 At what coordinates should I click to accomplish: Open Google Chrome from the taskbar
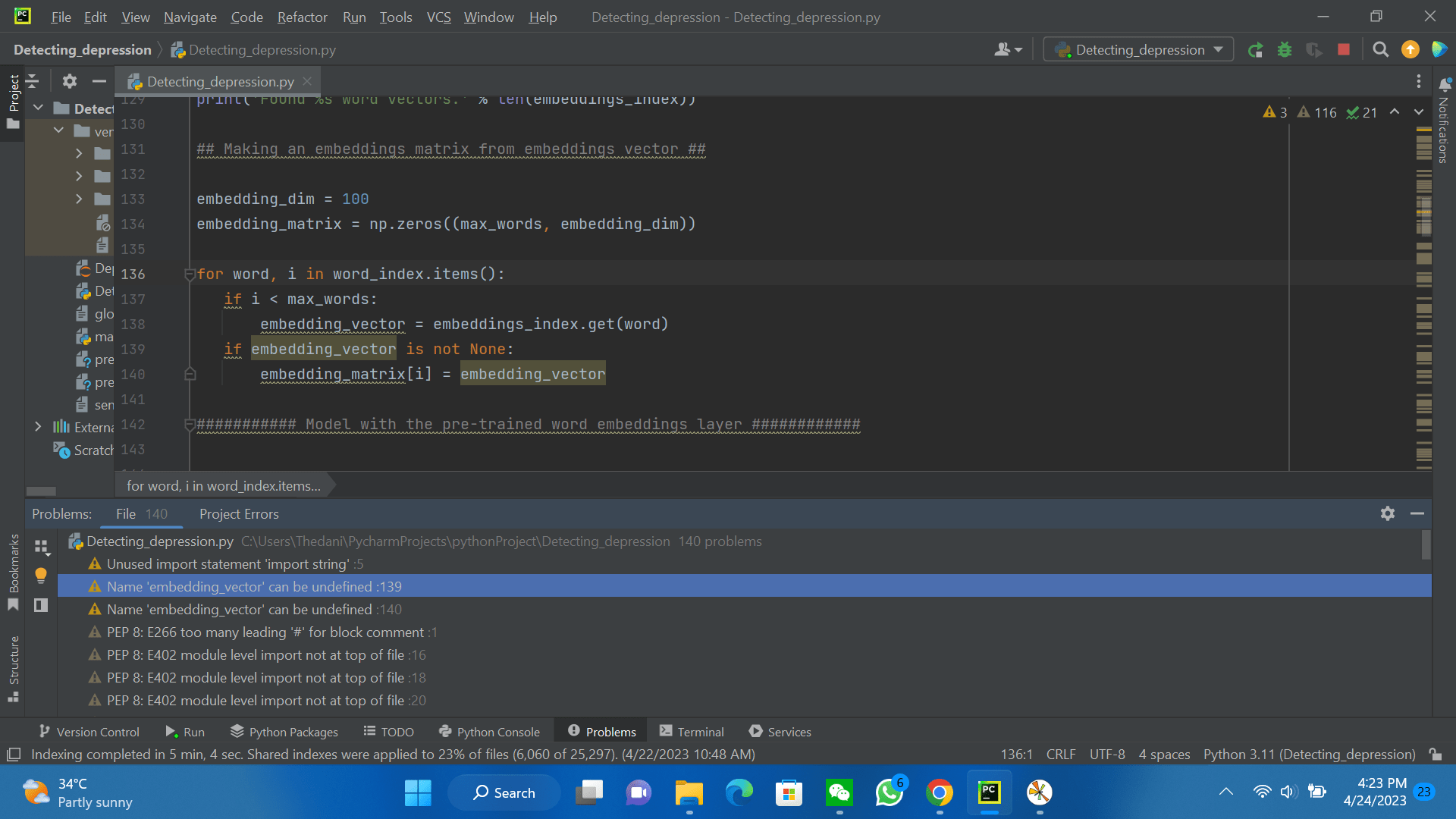[x=939, y=792]
